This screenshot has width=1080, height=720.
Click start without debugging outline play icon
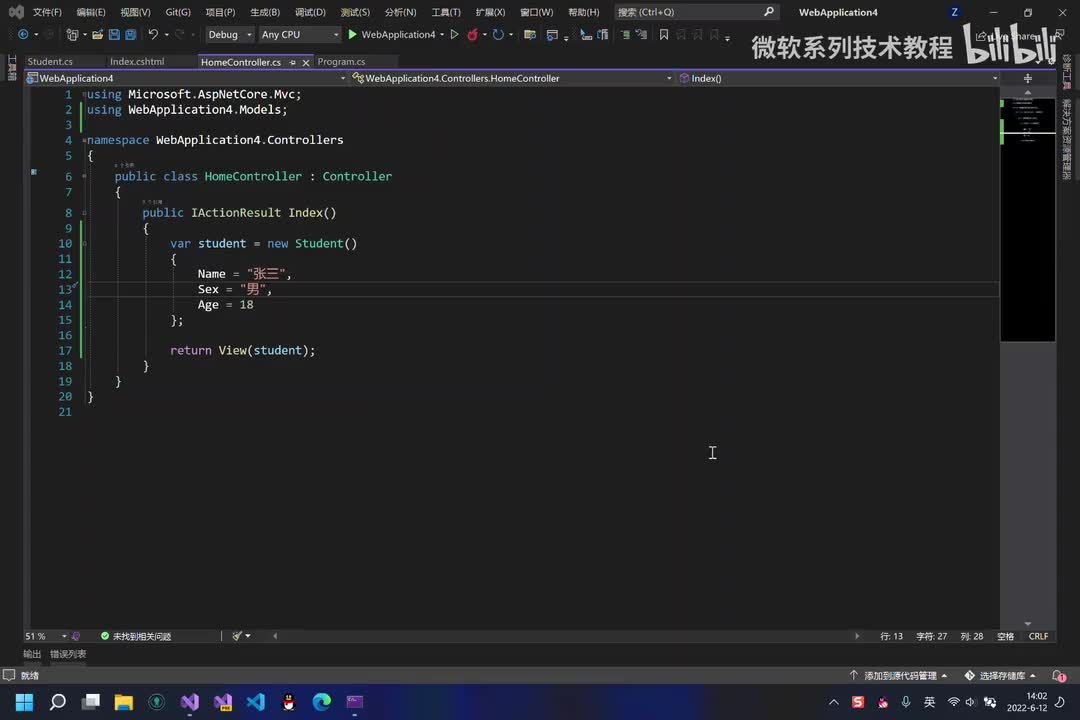[455, 34]
